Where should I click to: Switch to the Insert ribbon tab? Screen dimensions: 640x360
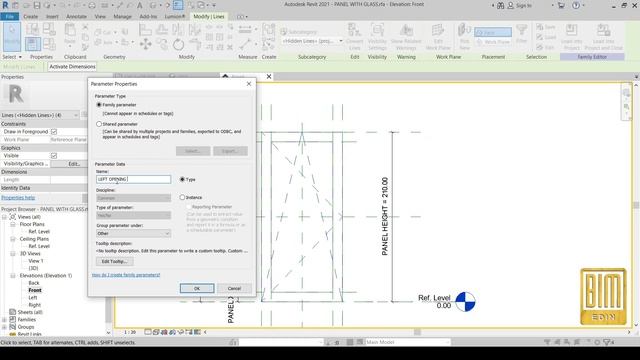[52, 17]
